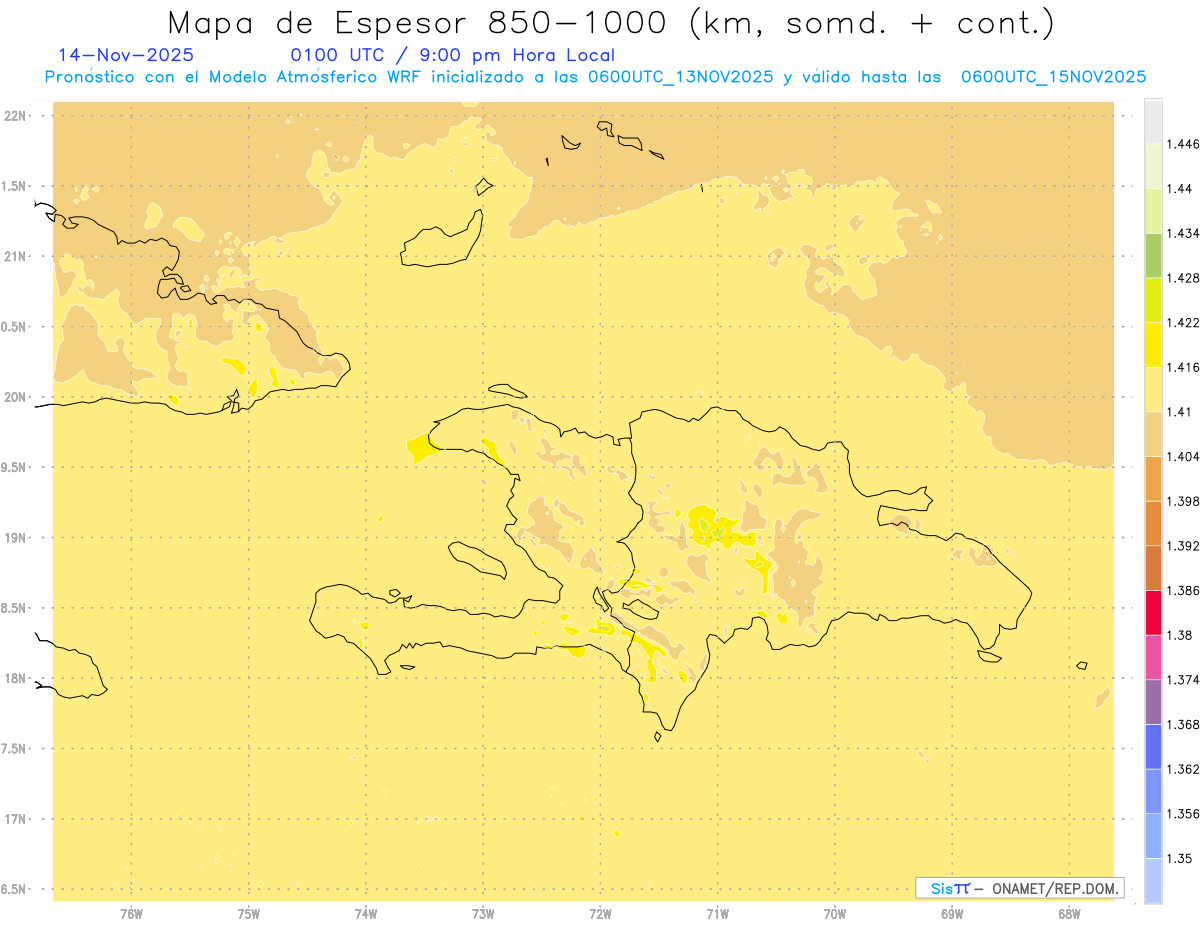Click the "76W" longitude label
Viewport: 1200px width, 927px height.
tap(131, 913)
